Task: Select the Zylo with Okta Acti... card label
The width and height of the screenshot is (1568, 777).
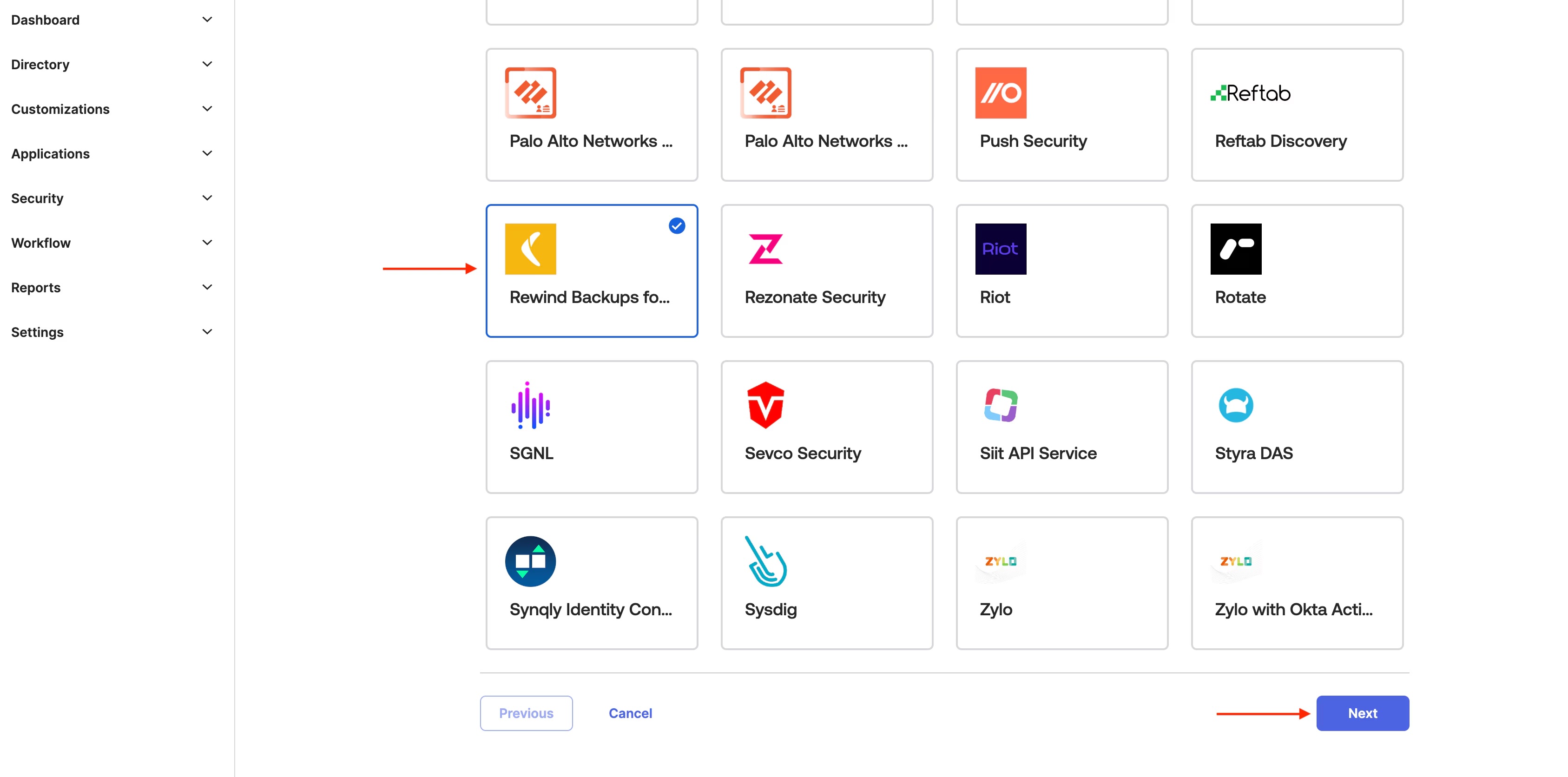Action: pyautogui.click(x=1293, y=610)
